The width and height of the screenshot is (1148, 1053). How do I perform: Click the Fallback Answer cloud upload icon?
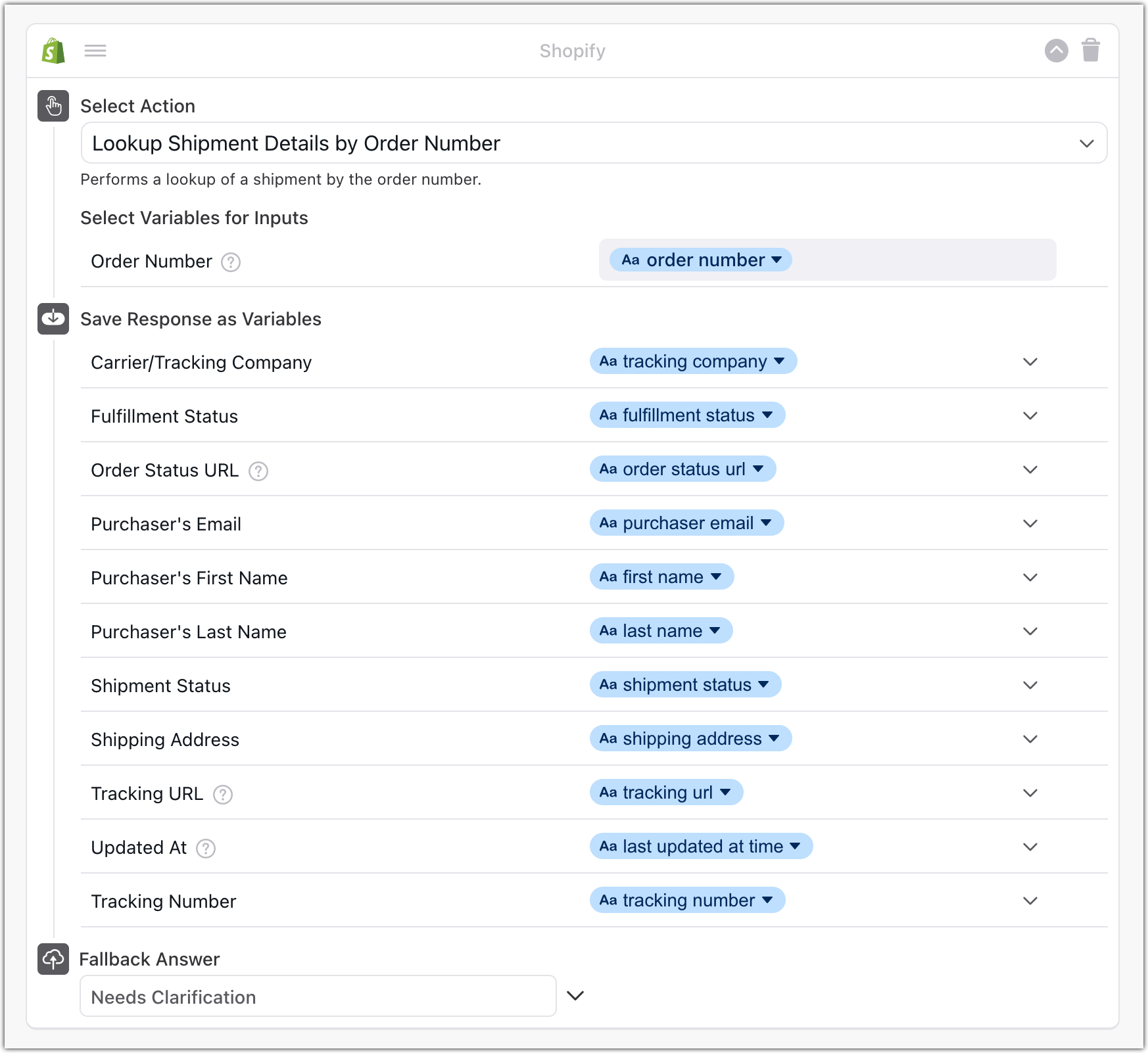[53, 959]
